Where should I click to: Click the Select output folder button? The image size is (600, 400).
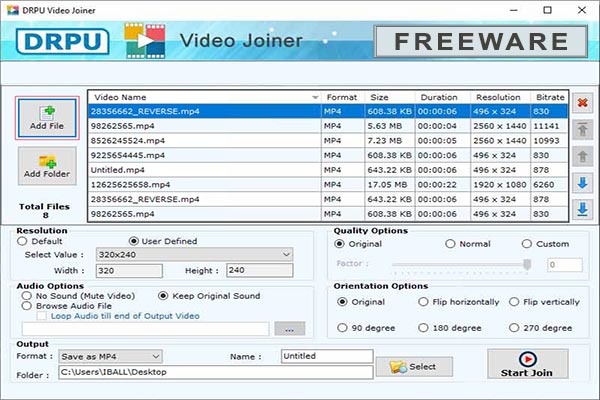click(414, 367)
